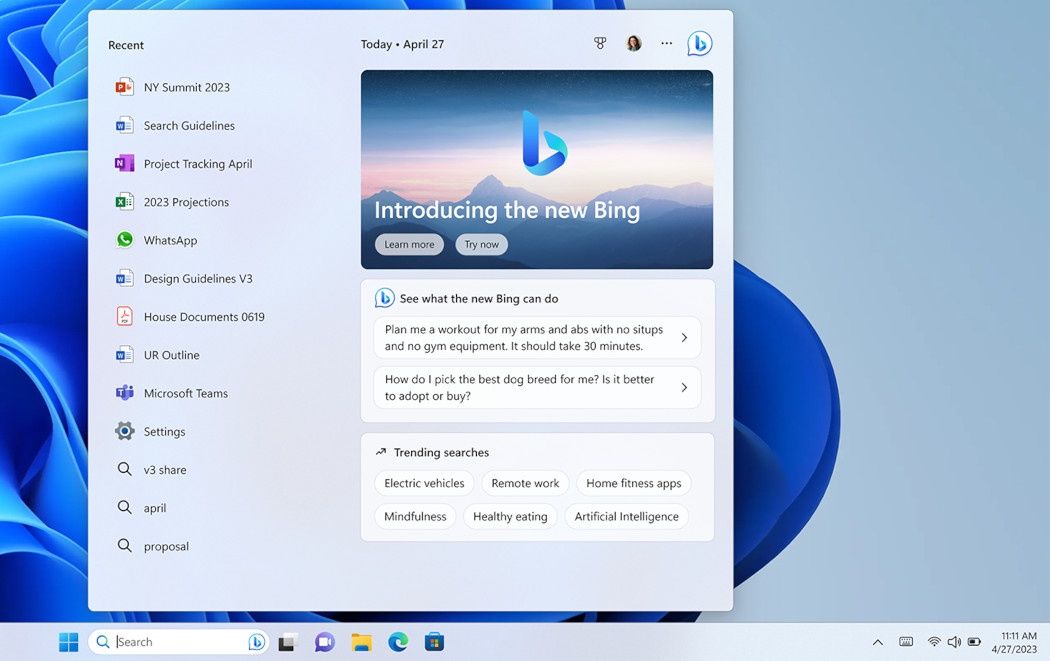Click the battery status tray icon
1050x661 pixels.
point(974,642)
